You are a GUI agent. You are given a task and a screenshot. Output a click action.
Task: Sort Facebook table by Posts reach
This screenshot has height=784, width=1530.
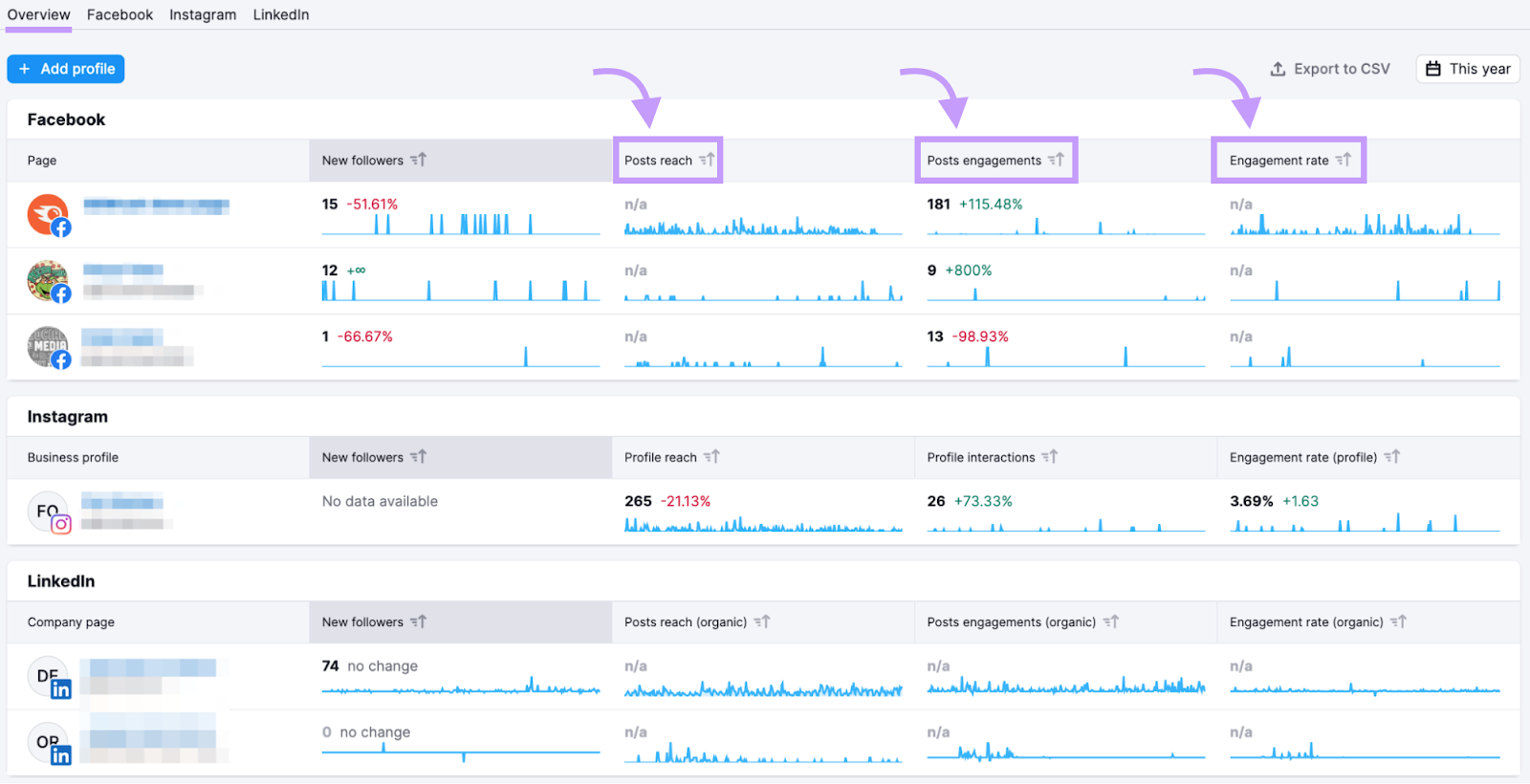(x=669, y=161)
